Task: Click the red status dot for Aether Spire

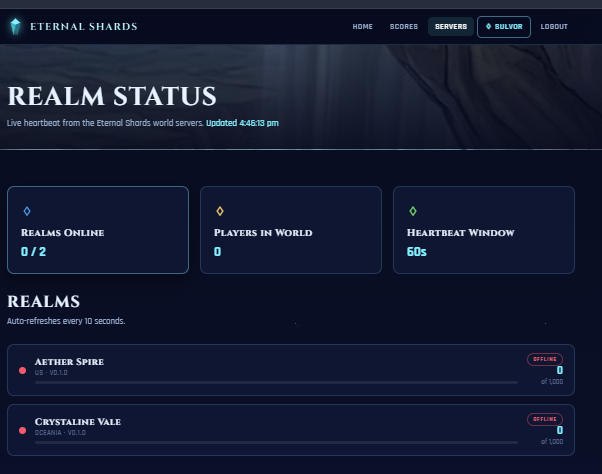Action: [23, 370]
